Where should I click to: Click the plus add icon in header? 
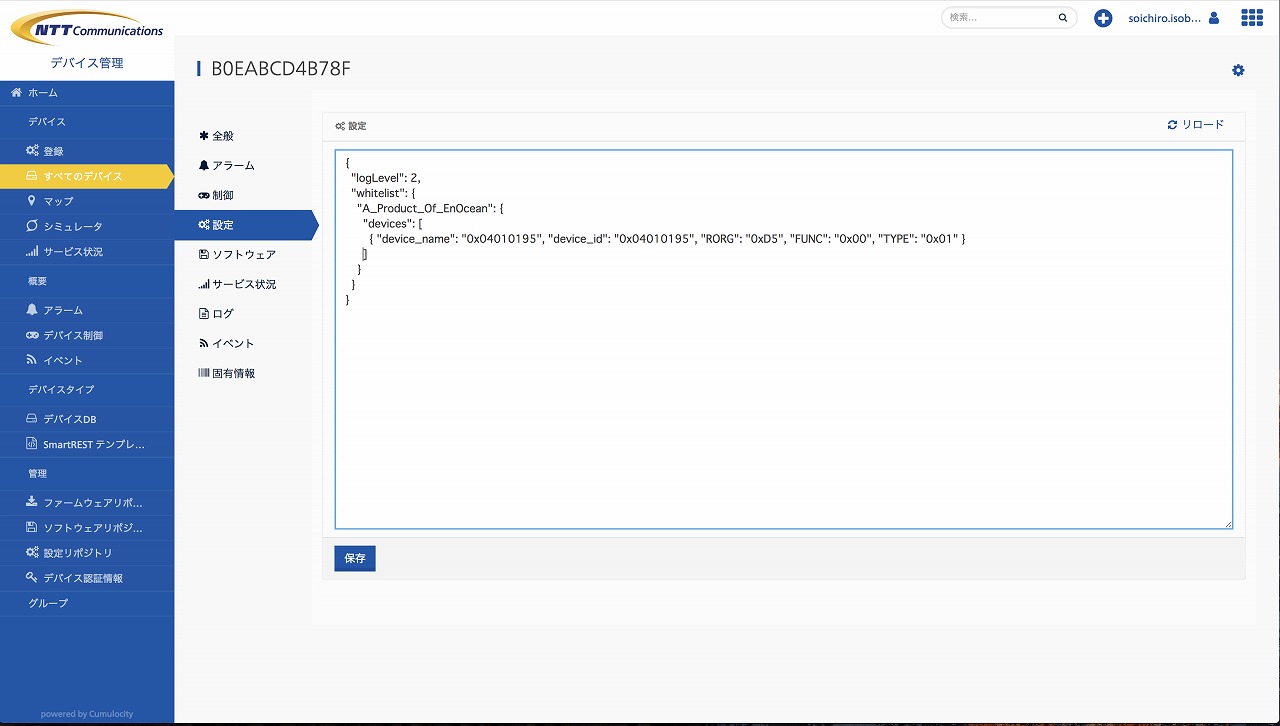1103,18
